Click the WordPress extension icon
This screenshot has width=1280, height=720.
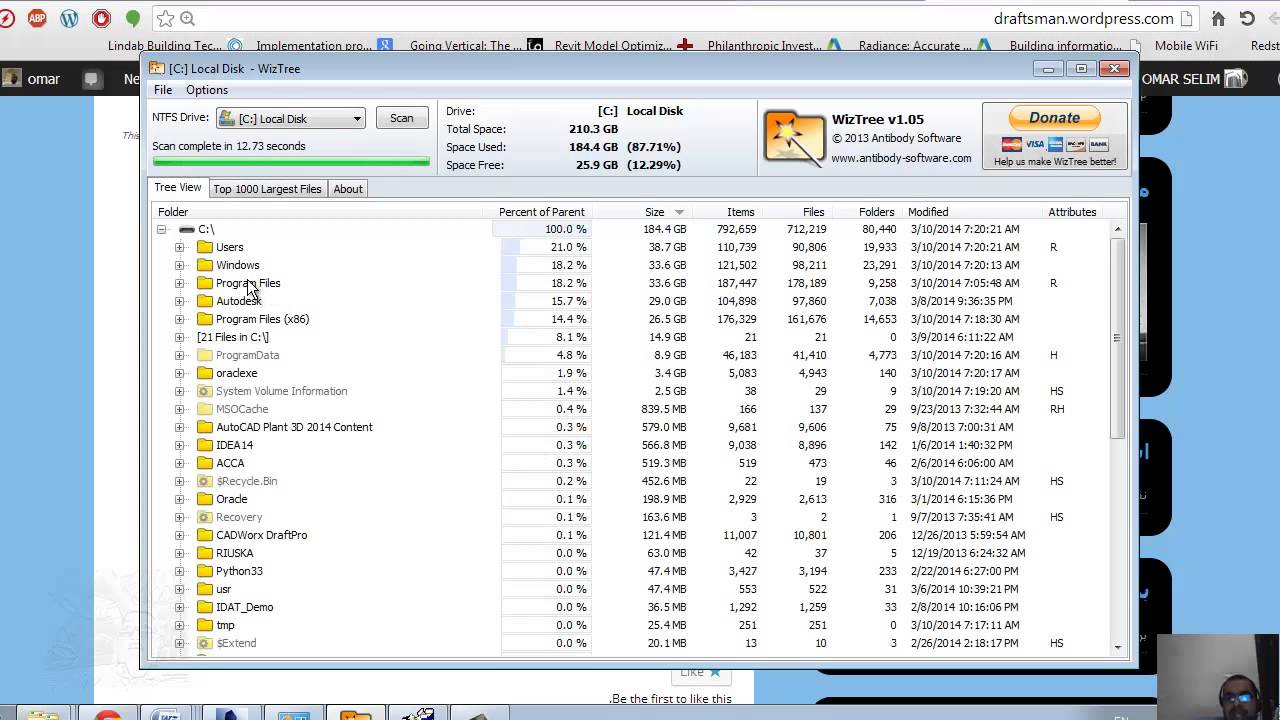click(x=69, y=18)
